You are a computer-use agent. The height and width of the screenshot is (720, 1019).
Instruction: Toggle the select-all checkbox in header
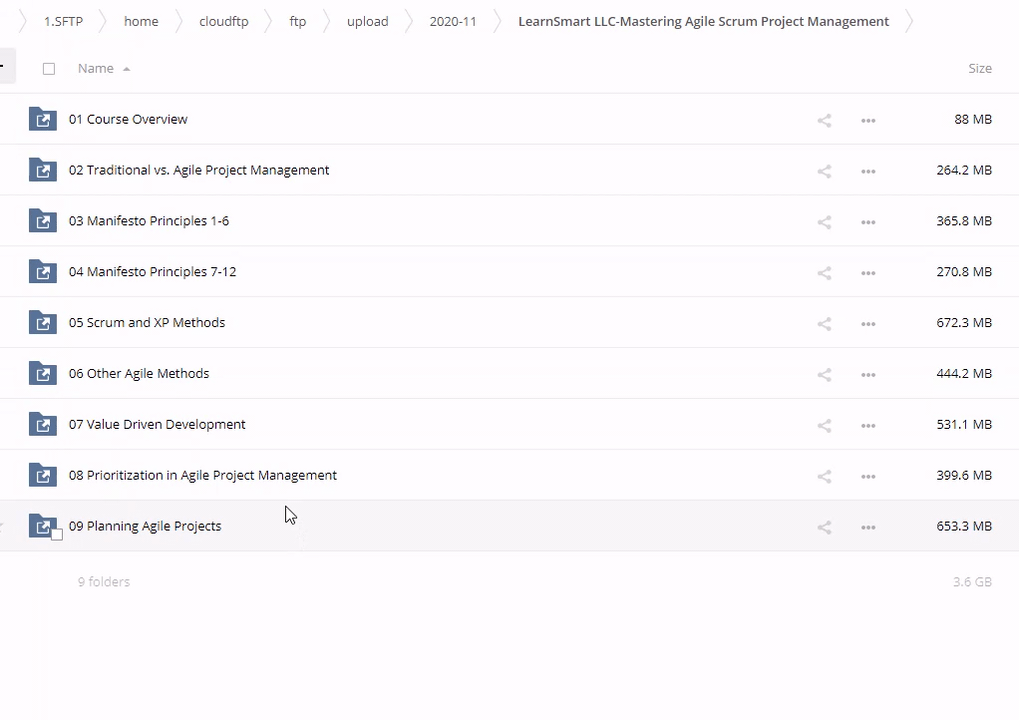click(x=49, y=69)
